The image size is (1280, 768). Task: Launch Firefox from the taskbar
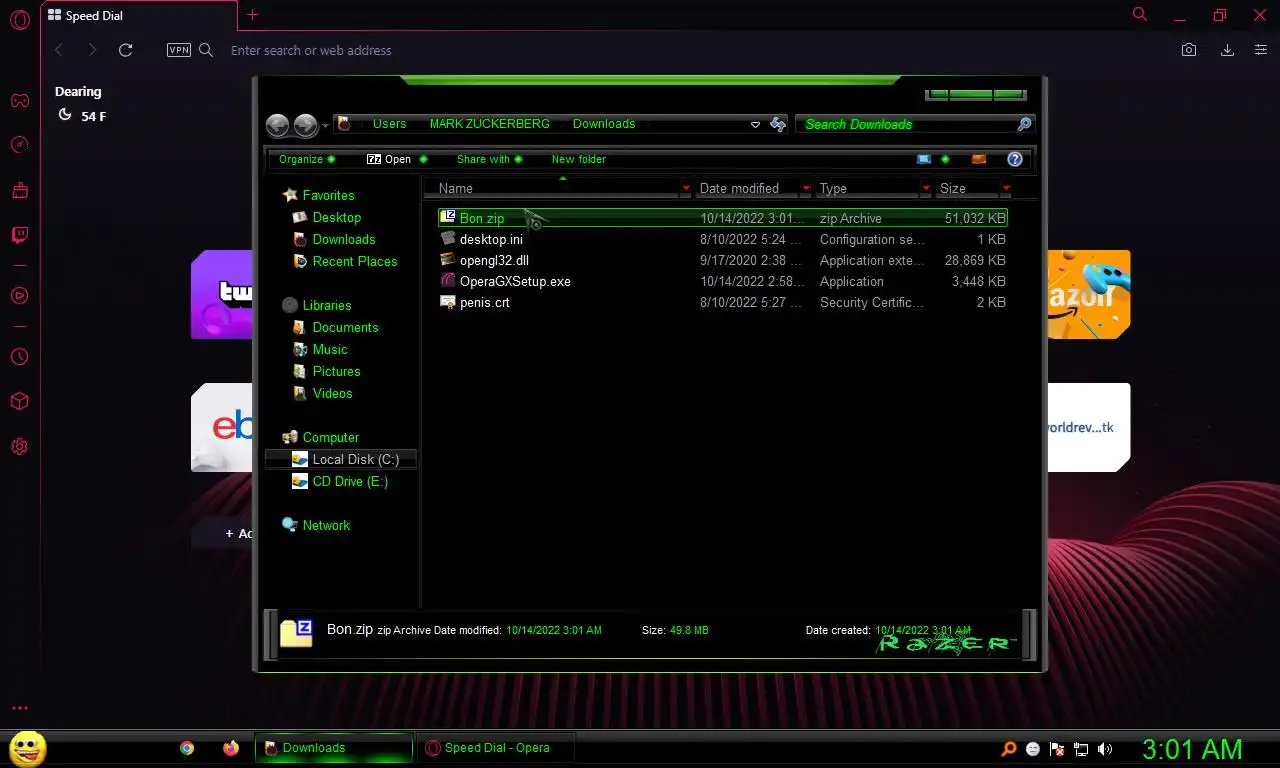tap(231, 748)
